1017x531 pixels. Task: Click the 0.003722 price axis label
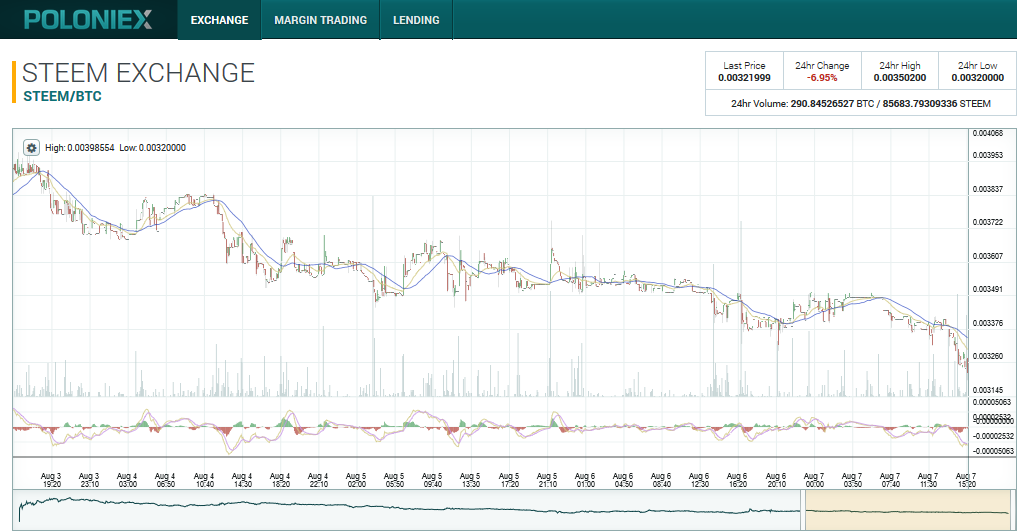[987, 222]
